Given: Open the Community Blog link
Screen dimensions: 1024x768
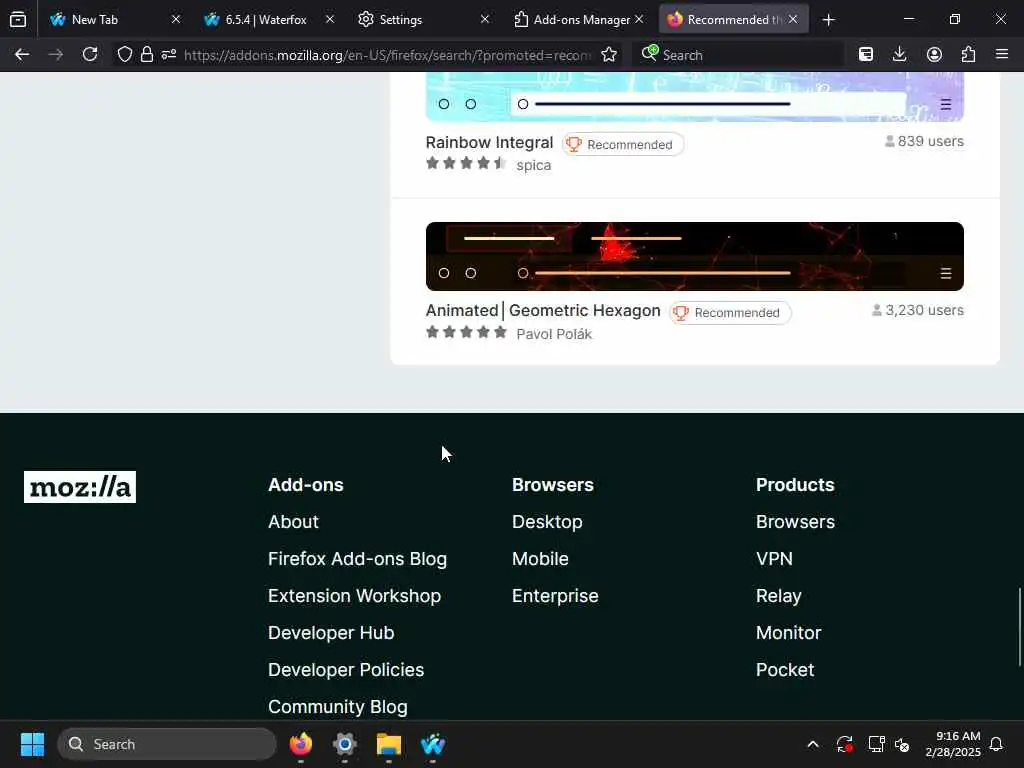Looking at the screenshot, I should click(338, 707).
